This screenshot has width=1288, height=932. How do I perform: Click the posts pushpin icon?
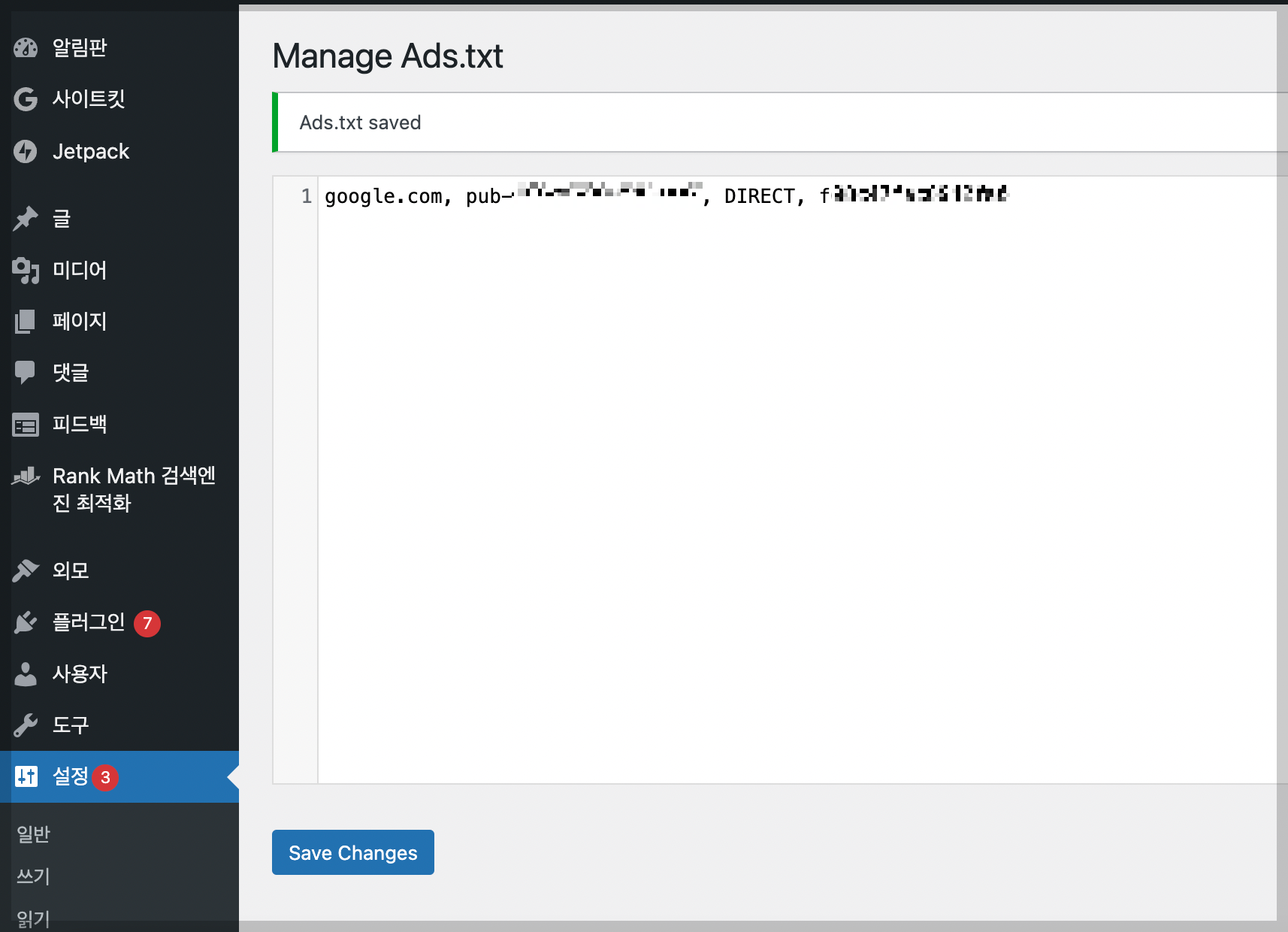click(26, 219)
